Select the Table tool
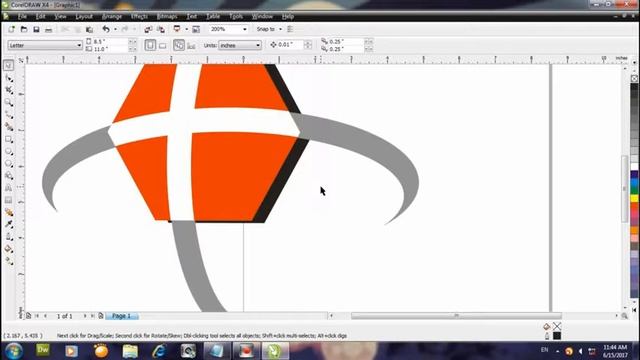640x360 pixels. pyautogui.click(x=9, y=200)
